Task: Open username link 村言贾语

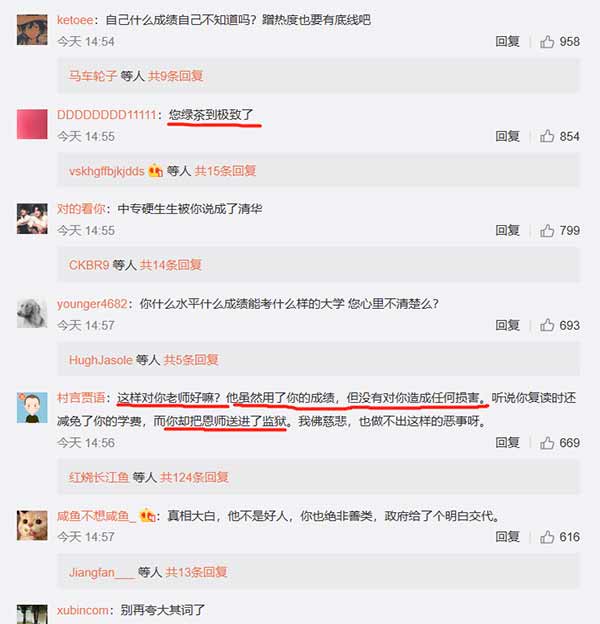Action: [x=81, y=398]
